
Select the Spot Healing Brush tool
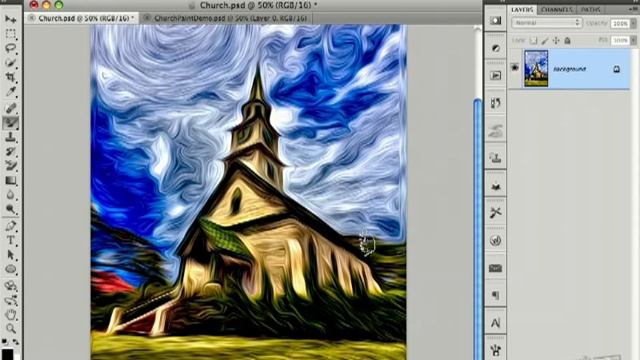click(11, 108)
